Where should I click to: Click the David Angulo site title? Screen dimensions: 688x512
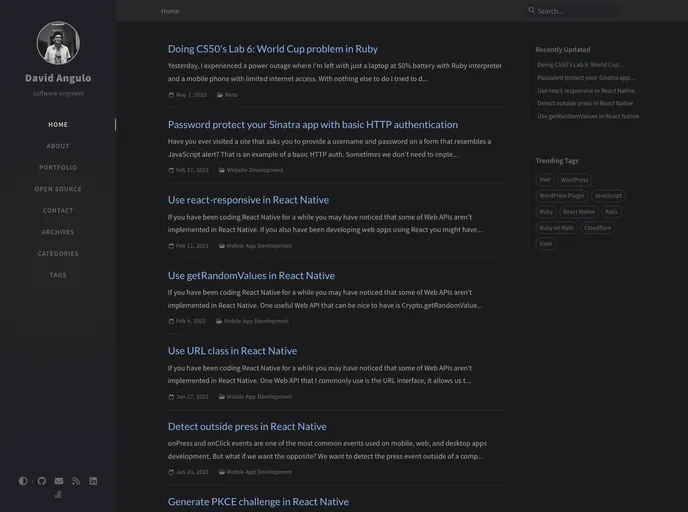[58, 78]
